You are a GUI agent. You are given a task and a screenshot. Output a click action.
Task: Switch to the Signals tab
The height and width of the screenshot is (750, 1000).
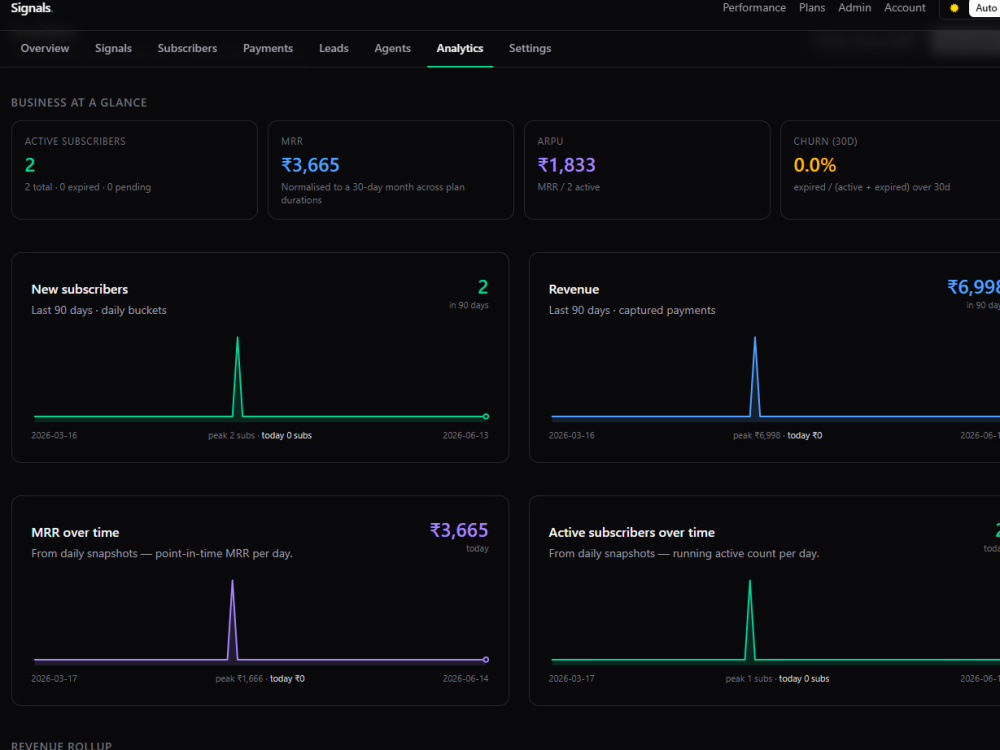tap(114, 48)
